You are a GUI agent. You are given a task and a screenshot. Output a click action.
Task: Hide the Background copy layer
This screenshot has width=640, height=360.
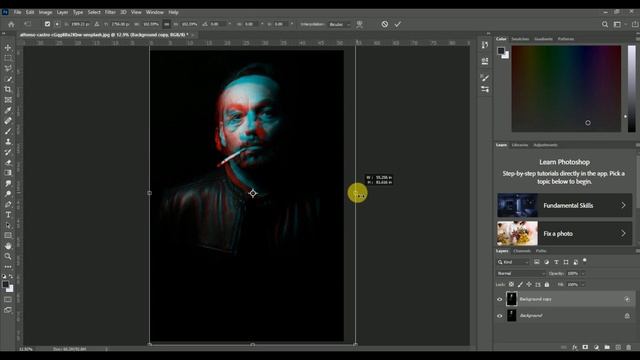pos(500,299)
